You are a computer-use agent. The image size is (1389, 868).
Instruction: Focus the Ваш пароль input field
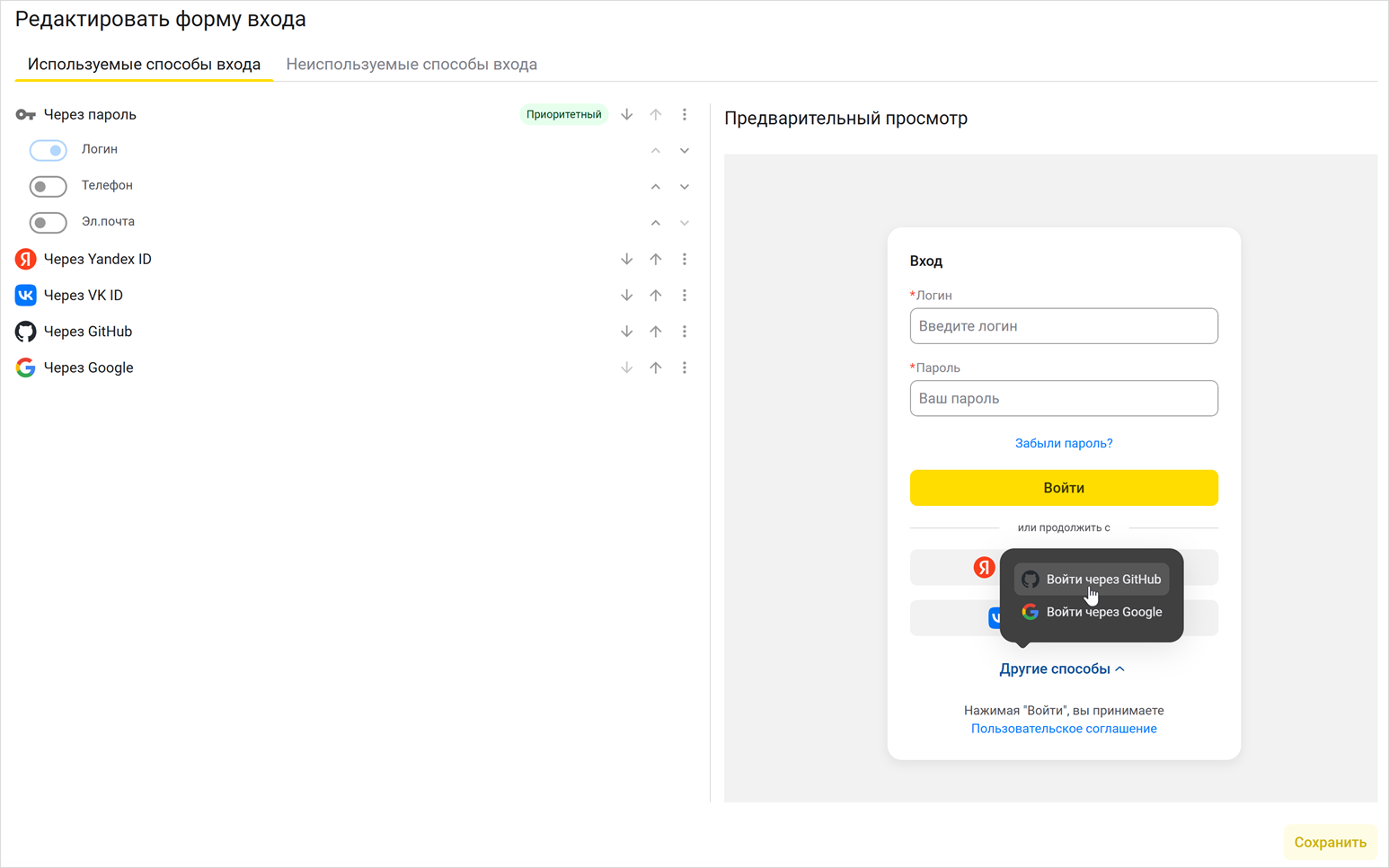(x=1064, y=398)
